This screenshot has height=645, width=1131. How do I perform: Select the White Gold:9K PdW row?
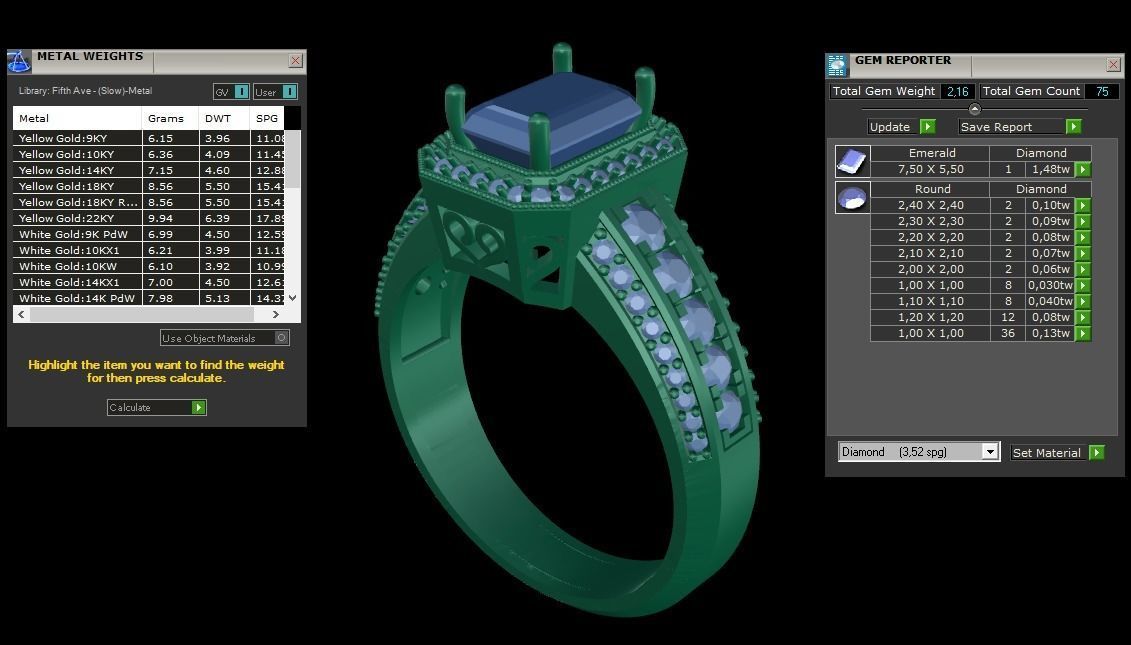click(149, 234)
